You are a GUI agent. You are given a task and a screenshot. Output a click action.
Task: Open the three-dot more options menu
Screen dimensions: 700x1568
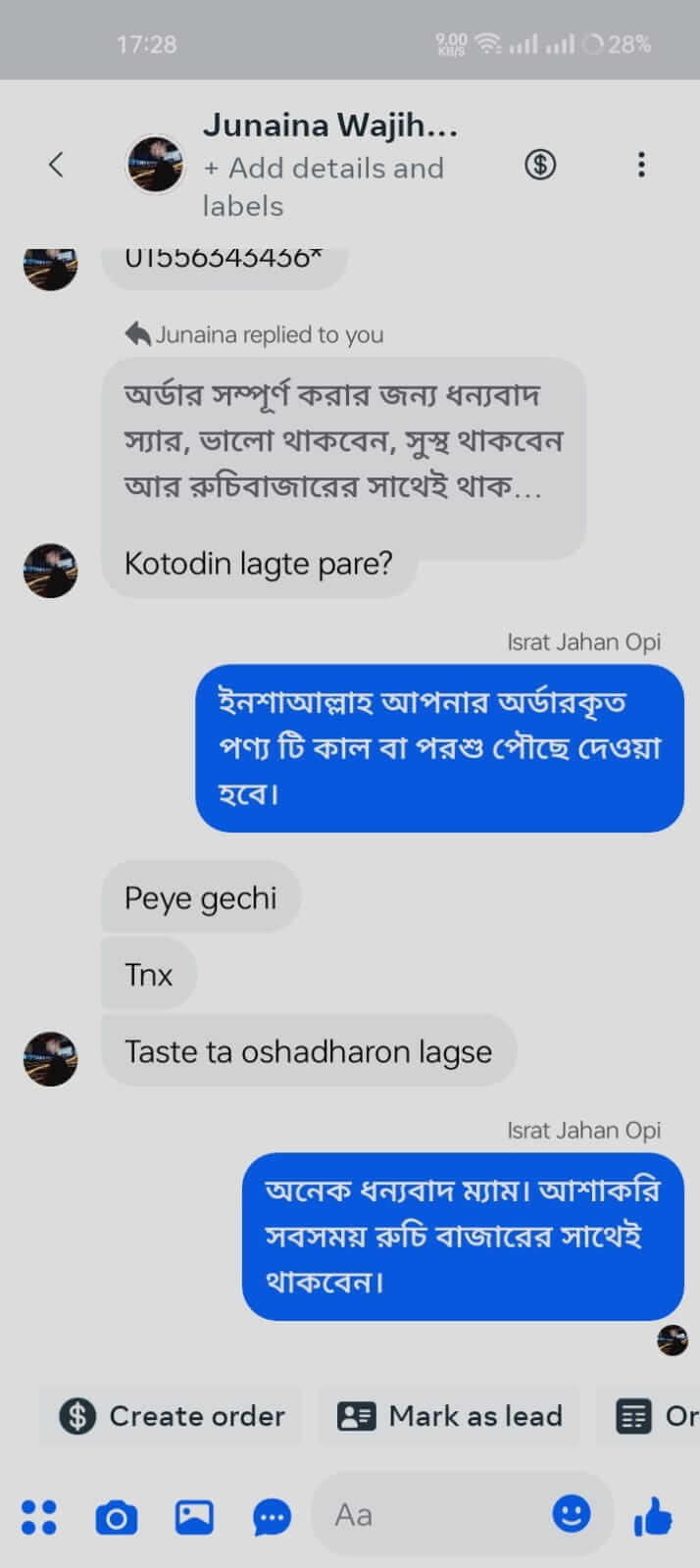[641, 165]
